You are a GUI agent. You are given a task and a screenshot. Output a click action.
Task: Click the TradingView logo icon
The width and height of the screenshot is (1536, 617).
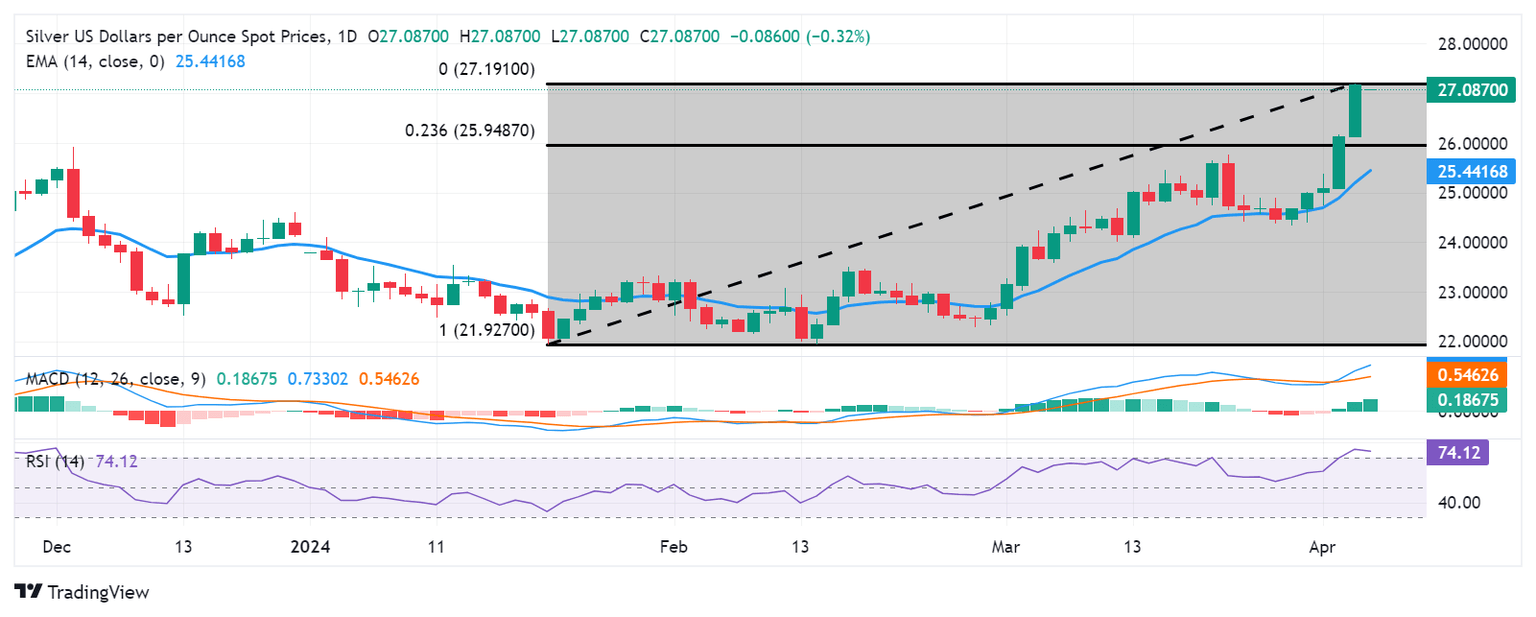27,592
